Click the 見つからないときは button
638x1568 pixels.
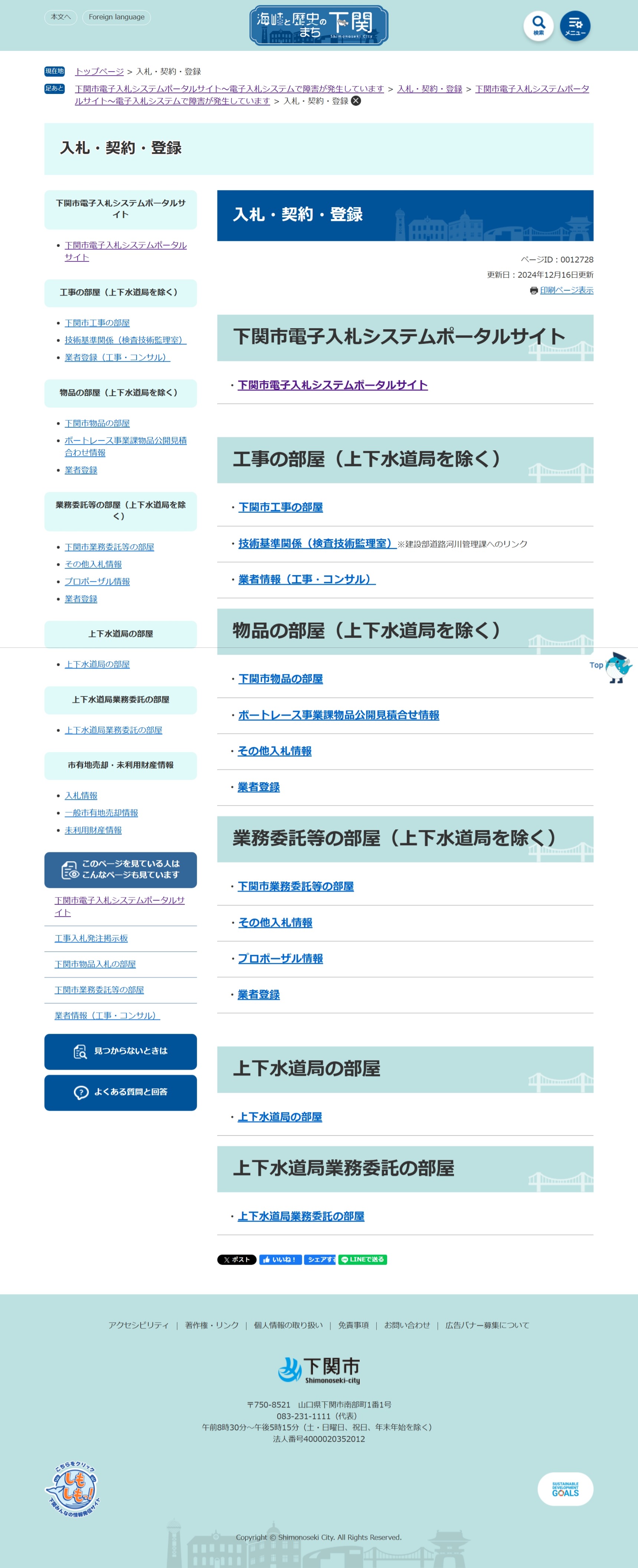click(121, 1051)
